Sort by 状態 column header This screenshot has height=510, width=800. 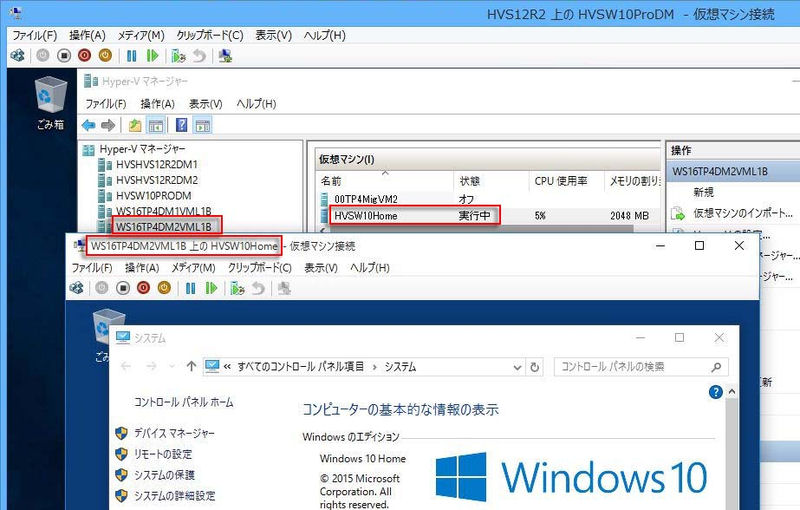491,181
